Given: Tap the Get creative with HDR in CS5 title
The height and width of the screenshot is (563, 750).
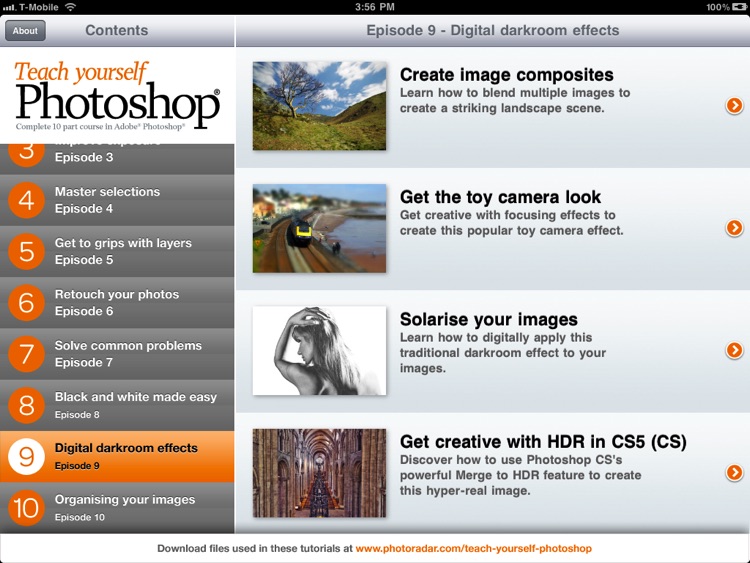Looking at the screenshot, I should (x=543, y=442).
